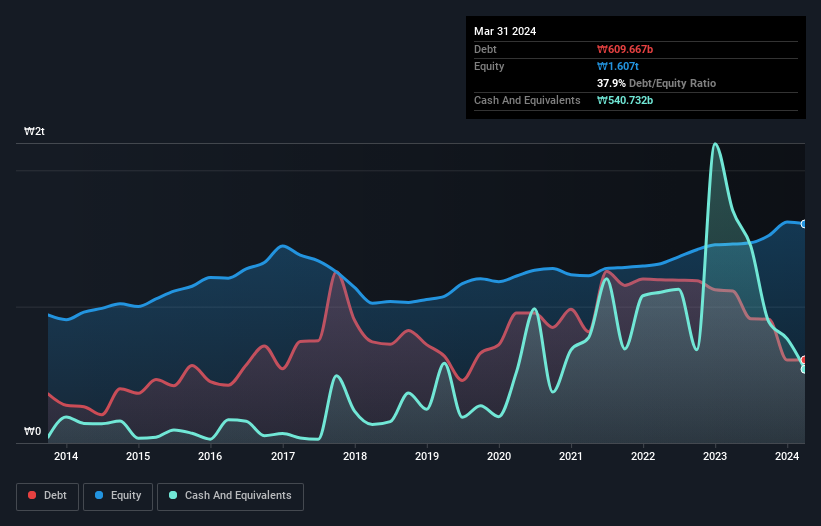Click the 2023 x-axis label

[x=715, y=456]
